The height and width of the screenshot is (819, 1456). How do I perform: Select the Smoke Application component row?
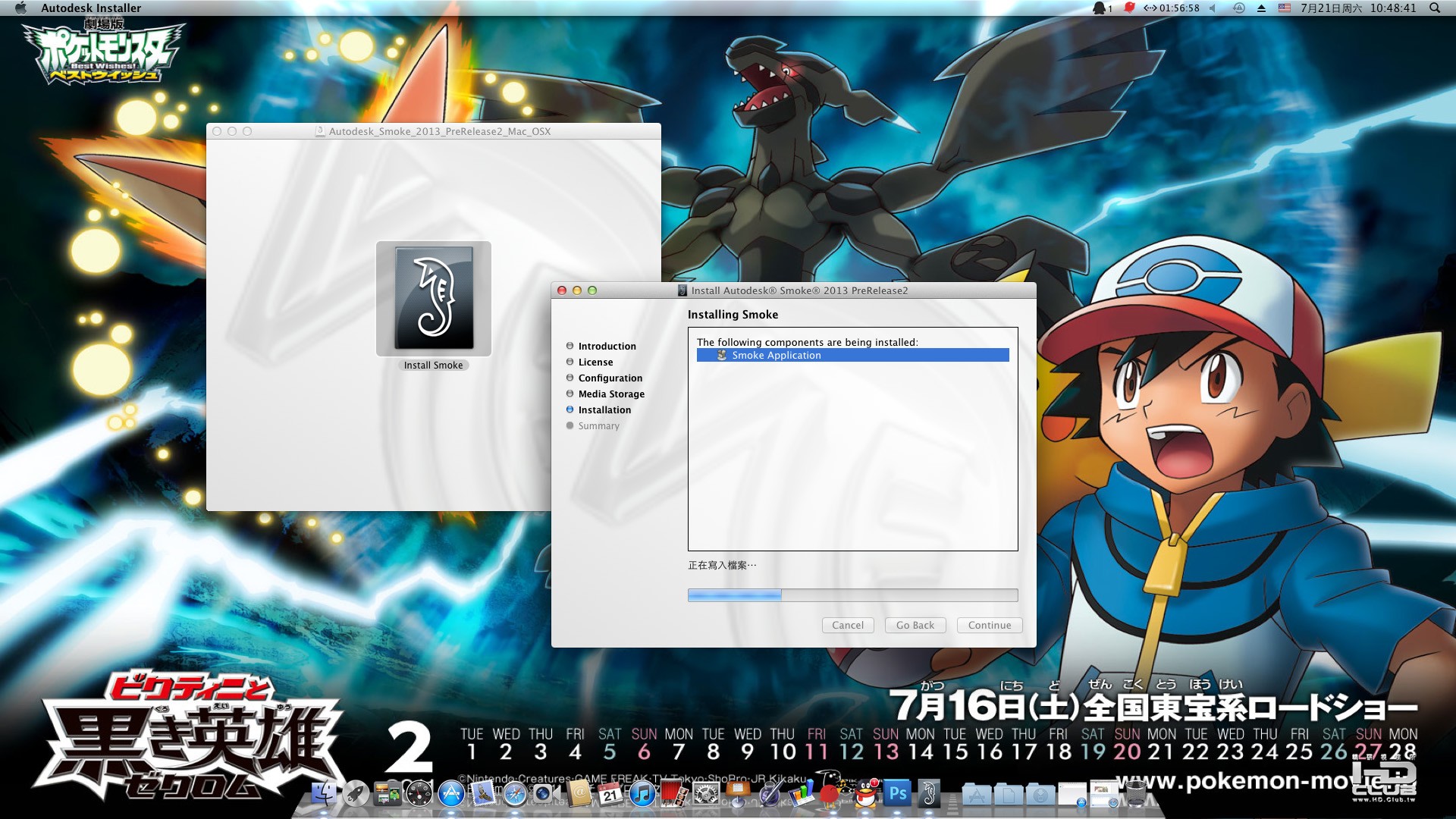click(852, 355)
